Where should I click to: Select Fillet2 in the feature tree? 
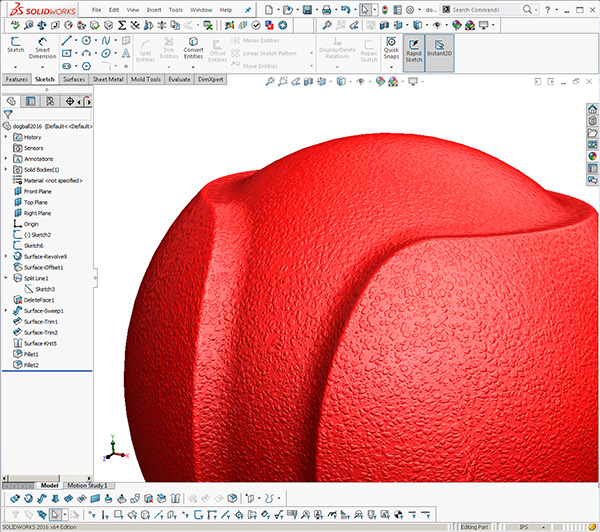click(32, 365)
